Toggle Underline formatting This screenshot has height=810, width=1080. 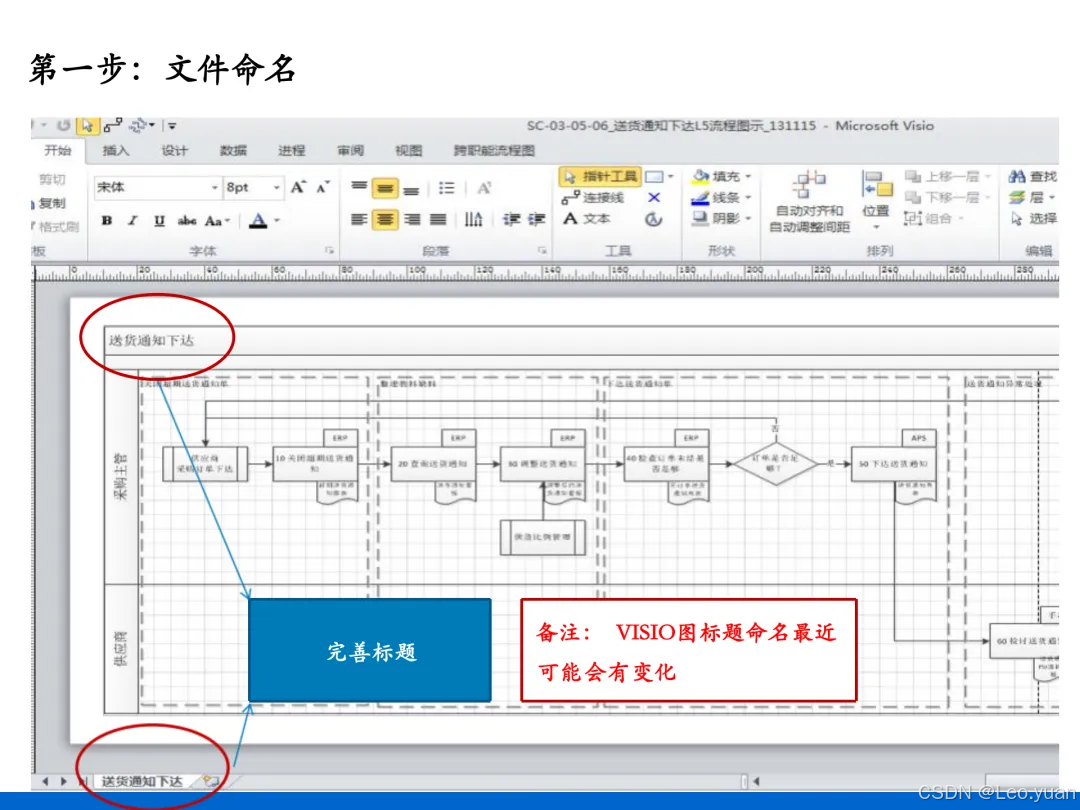(159, 221)
